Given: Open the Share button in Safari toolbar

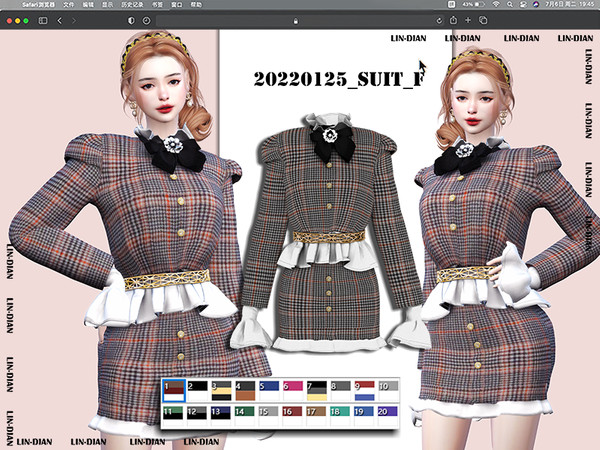Looking at the screenshot, I should coord(453,20).
